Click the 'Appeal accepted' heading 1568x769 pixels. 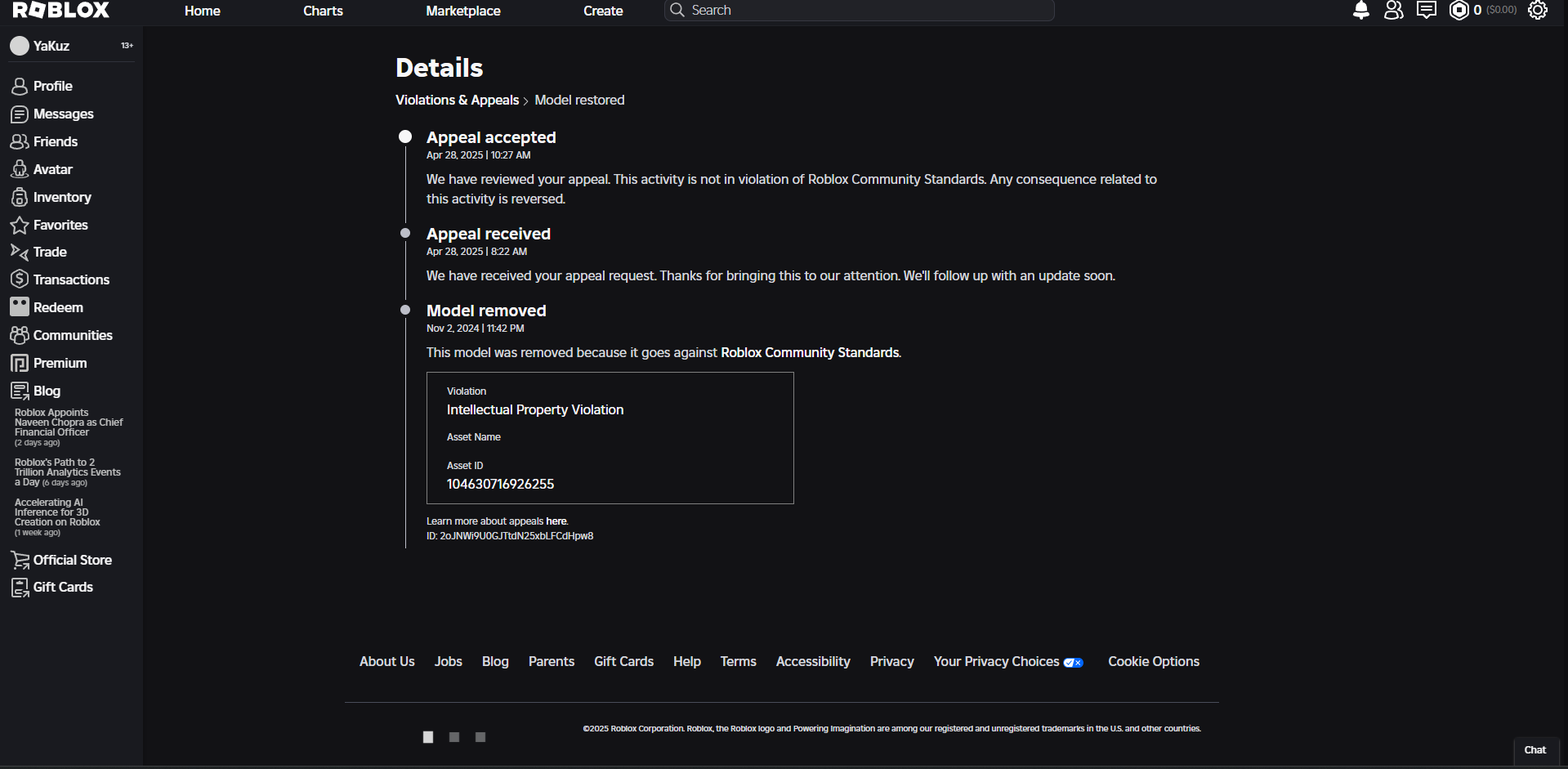click(491, 137)
